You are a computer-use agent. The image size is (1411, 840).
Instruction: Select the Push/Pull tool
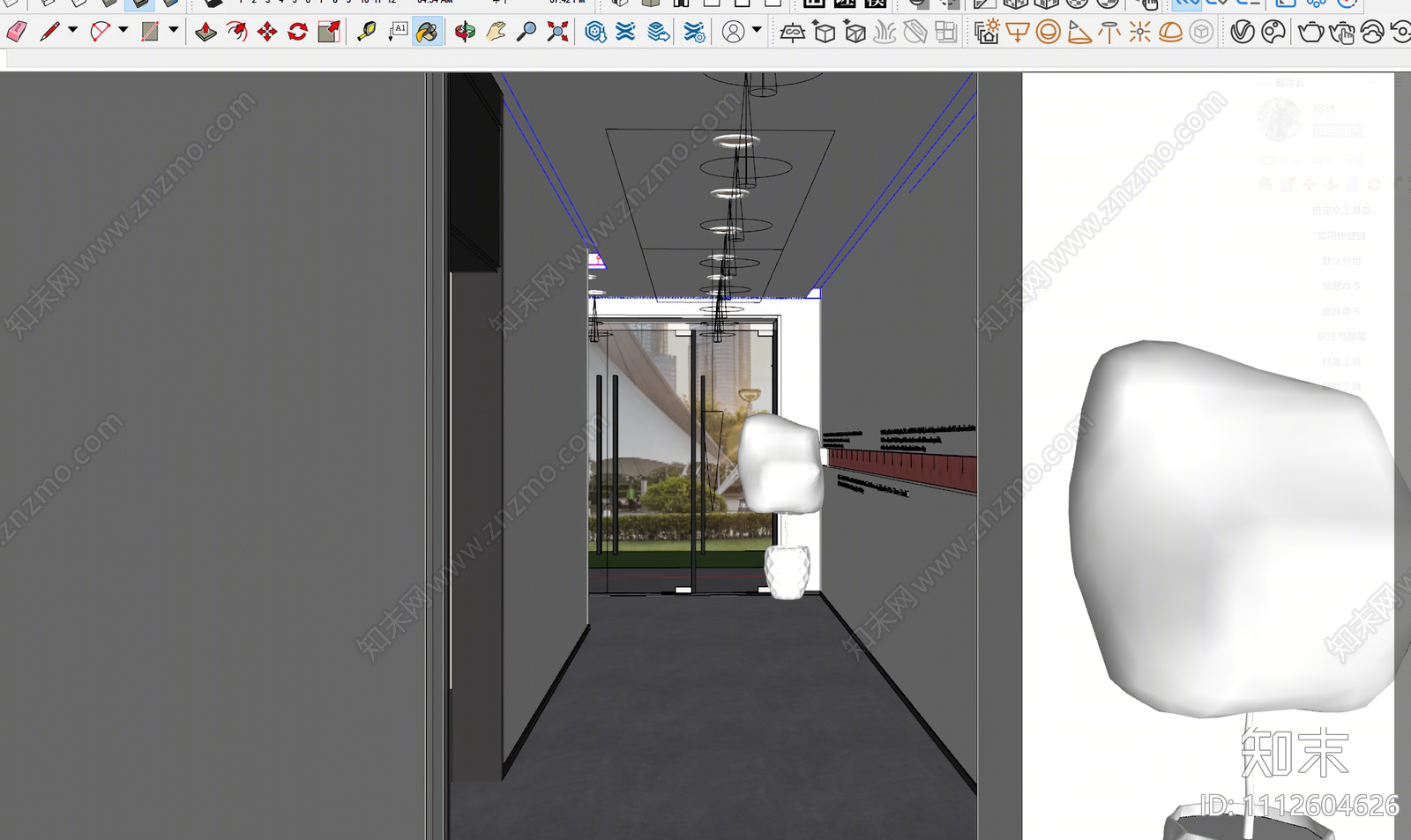(205, 33)
